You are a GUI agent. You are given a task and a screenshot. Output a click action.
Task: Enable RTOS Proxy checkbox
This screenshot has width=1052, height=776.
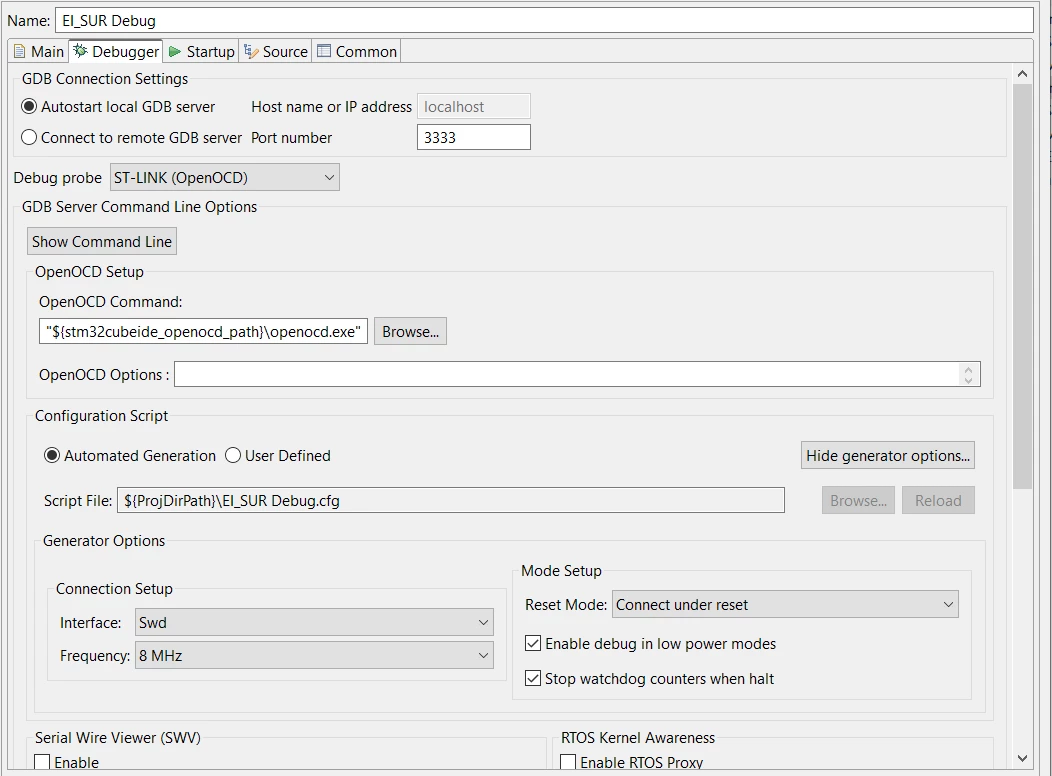click(x=568, y=763)
